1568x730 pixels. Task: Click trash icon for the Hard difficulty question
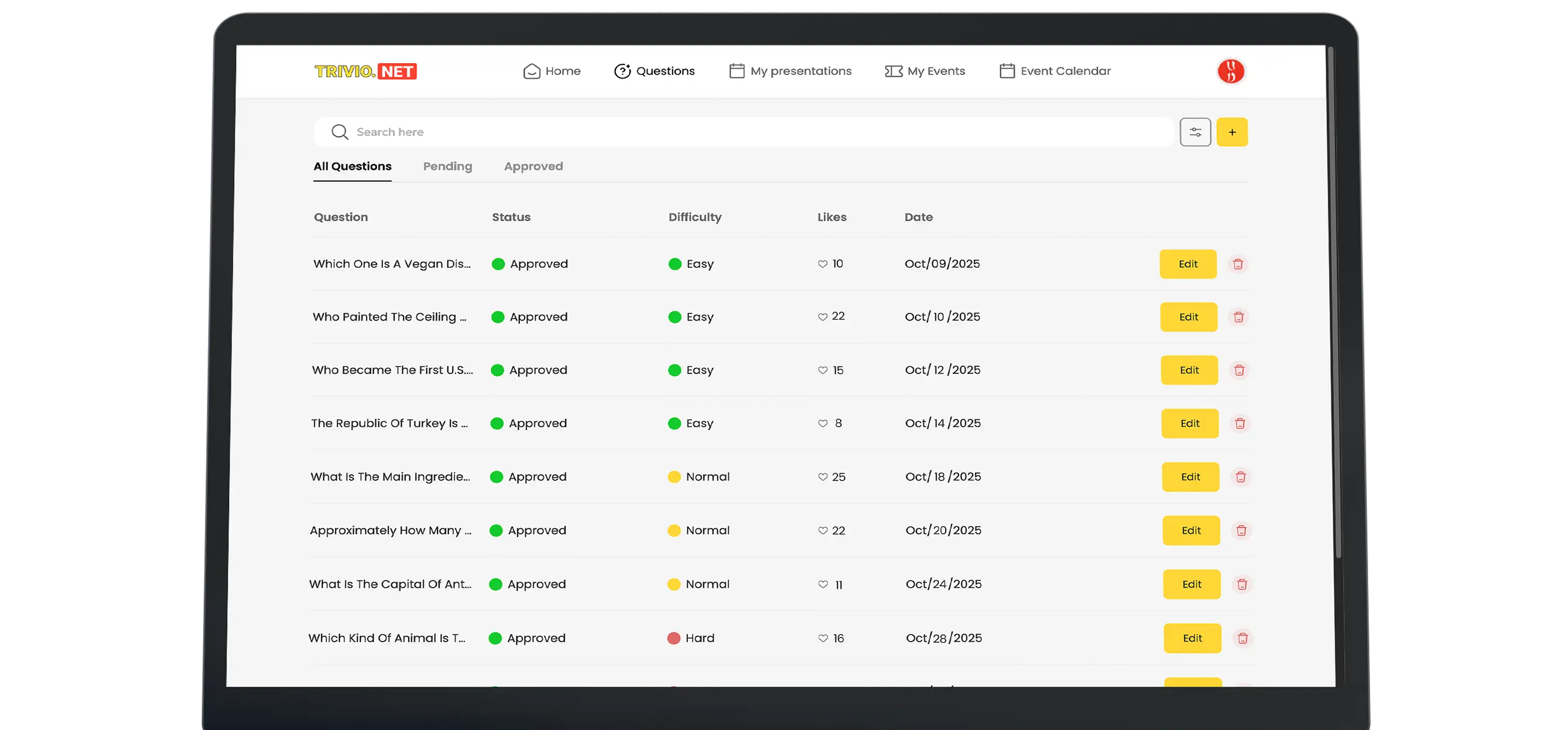click(1242, 638)
